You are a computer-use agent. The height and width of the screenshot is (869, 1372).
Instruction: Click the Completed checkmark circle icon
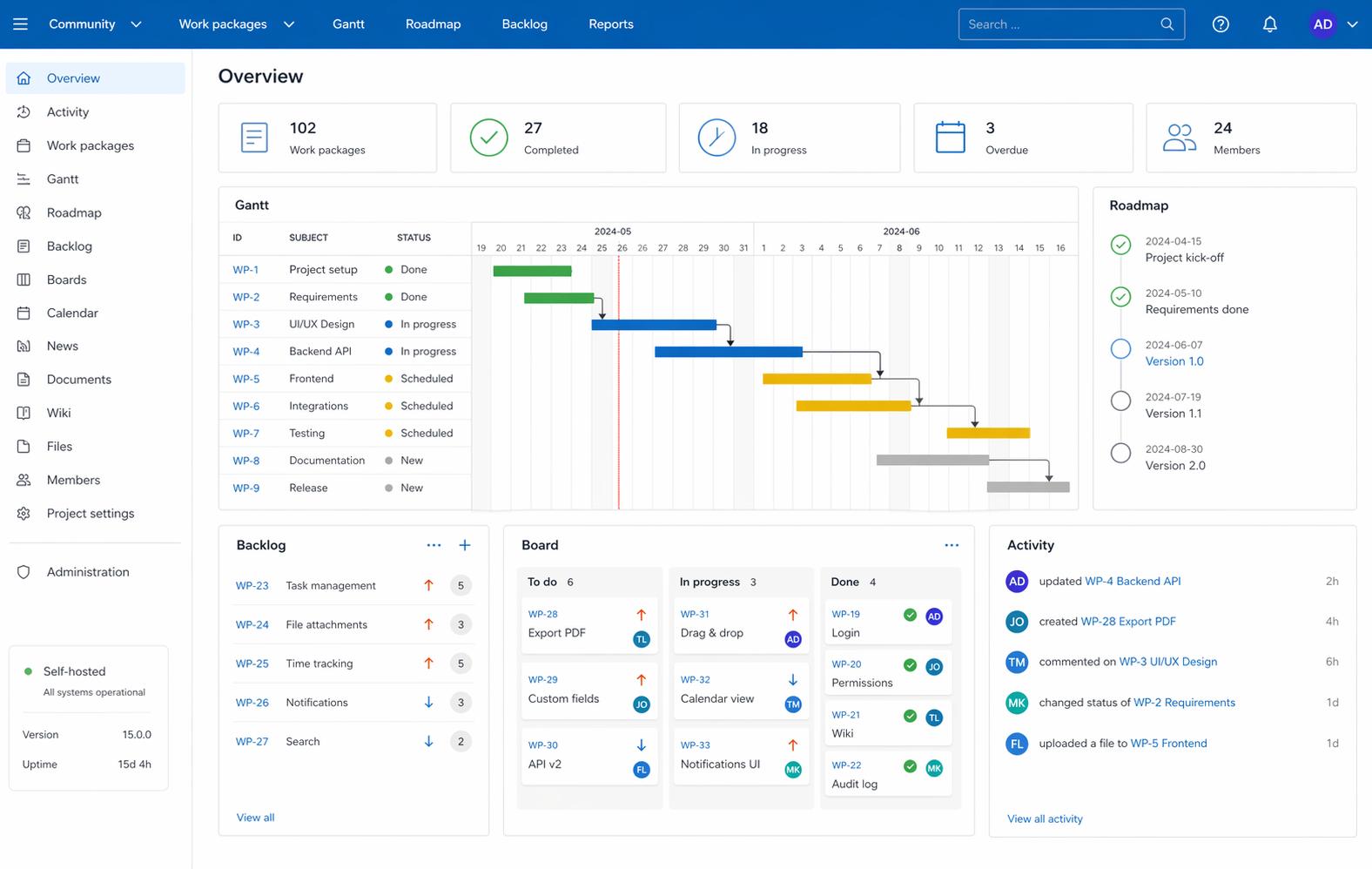489,138
